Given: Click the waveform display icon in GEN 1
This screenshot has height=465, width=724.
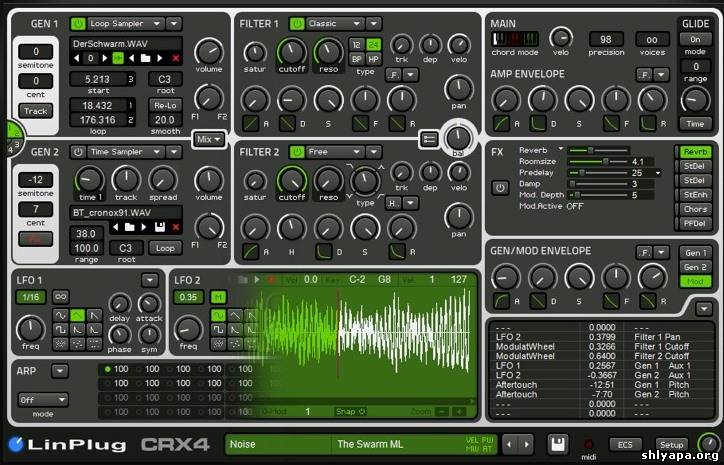Looking at the screenshot, I should [118, 59].
